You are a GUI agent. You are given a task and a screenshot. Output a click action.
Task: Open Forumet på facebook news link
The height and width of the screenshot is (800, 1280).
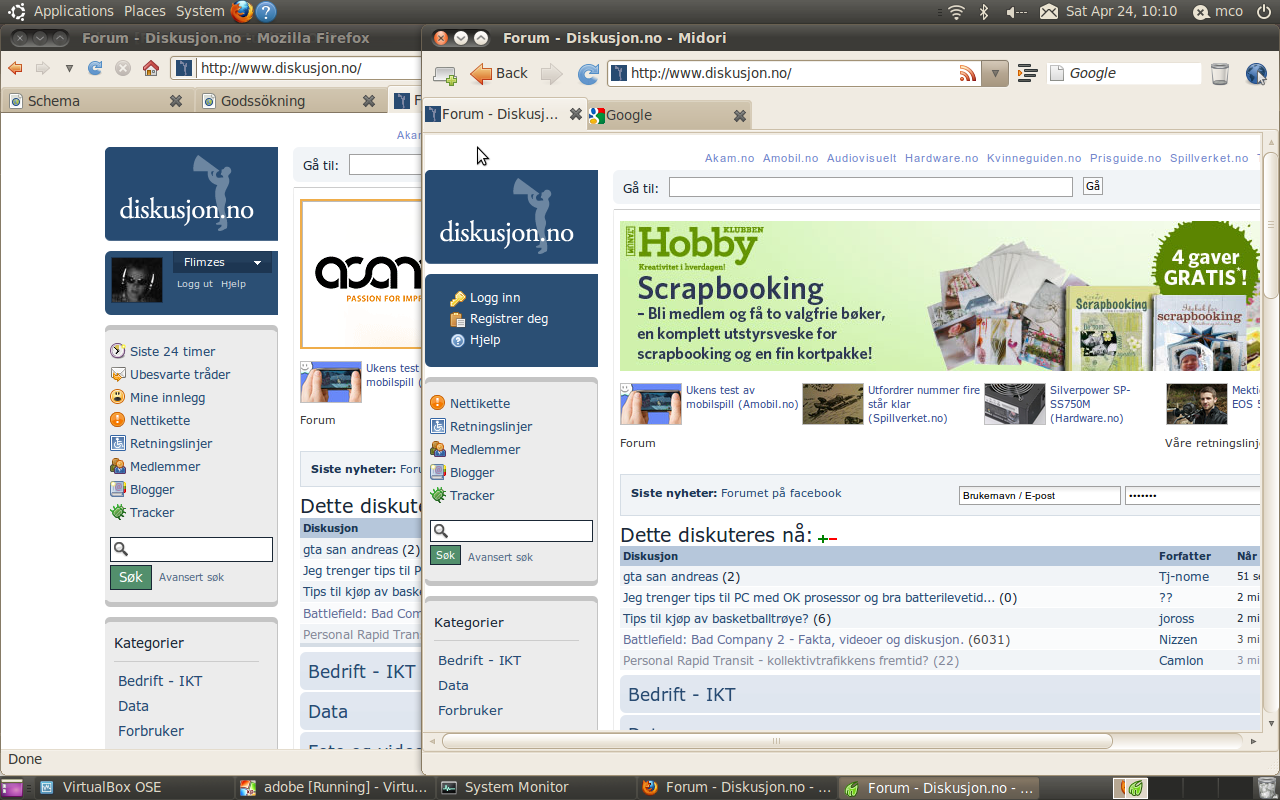[781, 493]
